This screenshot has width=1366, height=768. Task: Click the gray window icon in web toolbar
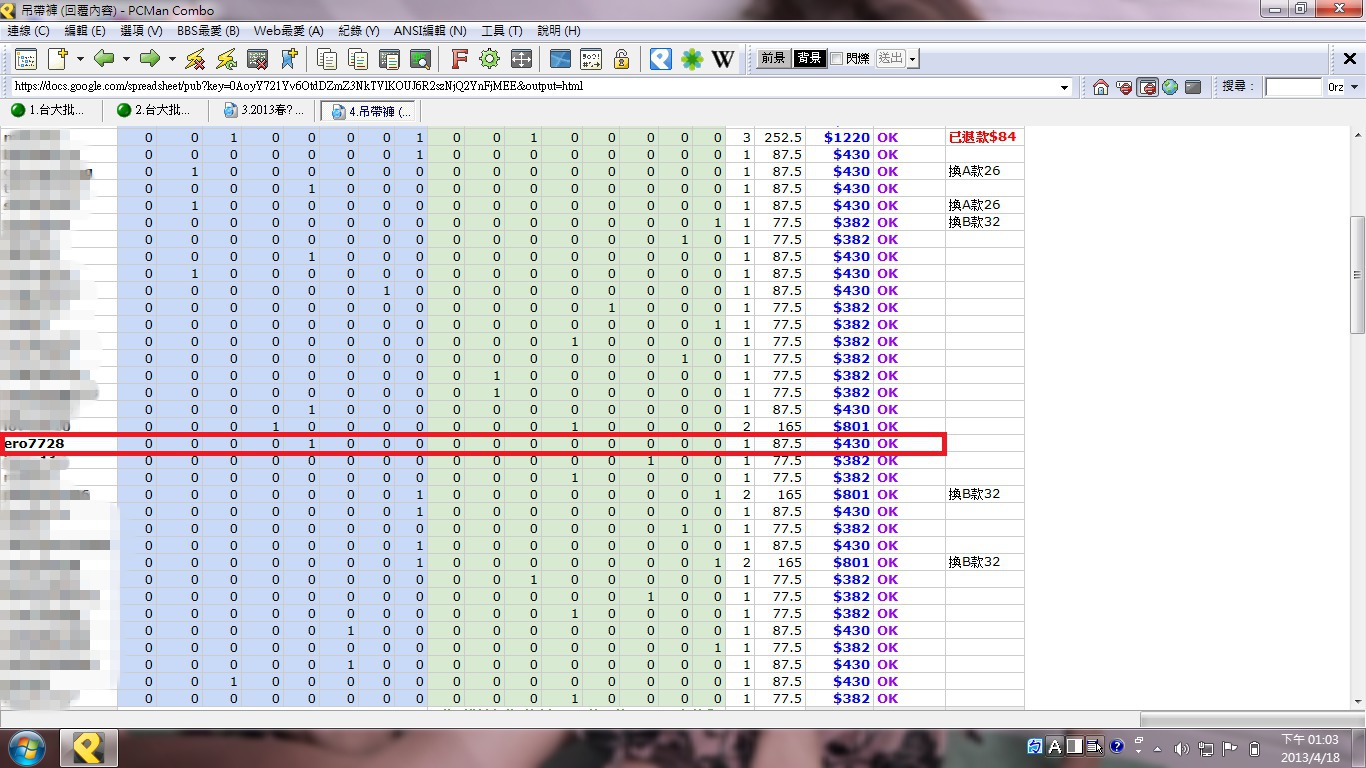coord(1192,88)
